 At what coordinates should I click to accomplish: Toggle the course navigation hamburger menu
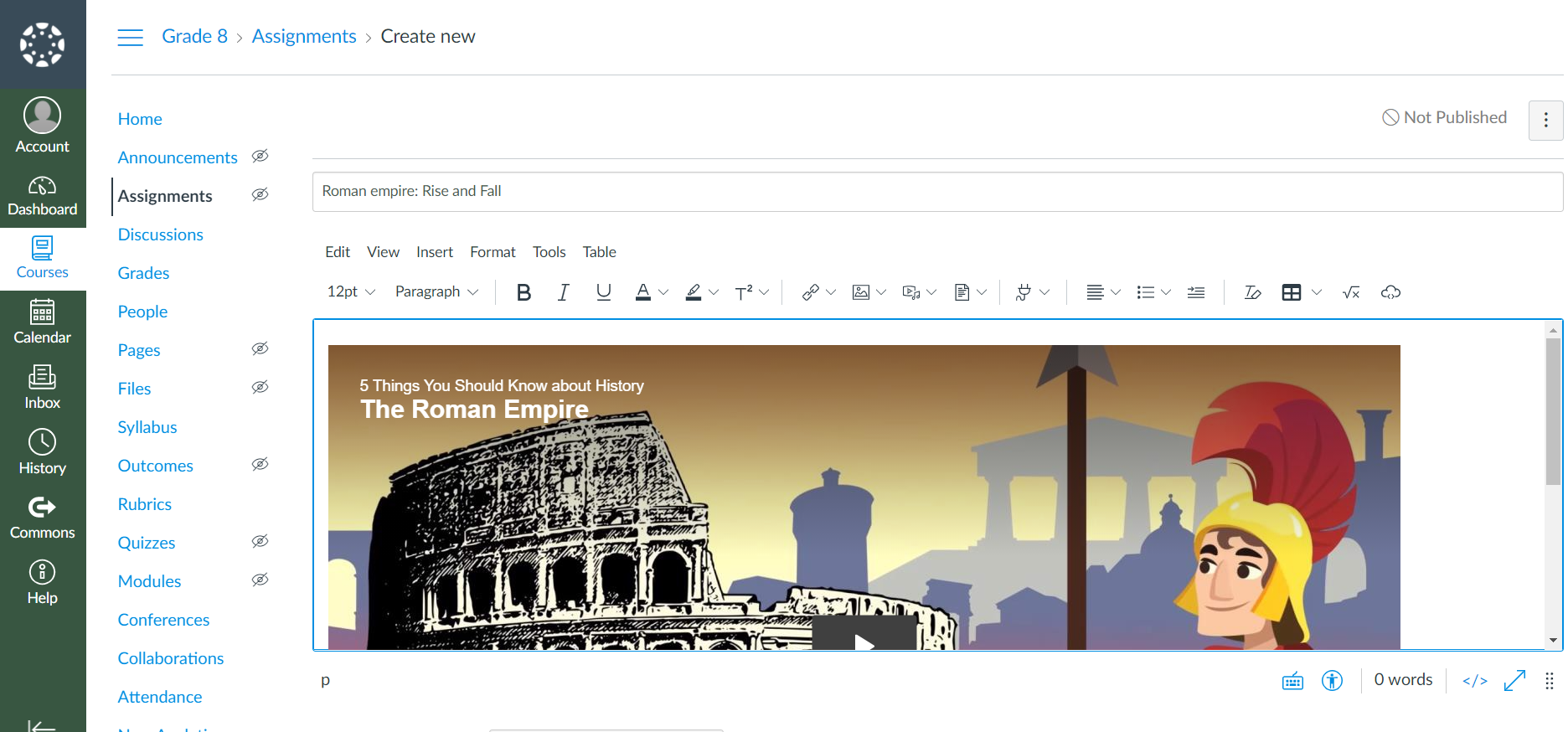(x=130, y=37)
